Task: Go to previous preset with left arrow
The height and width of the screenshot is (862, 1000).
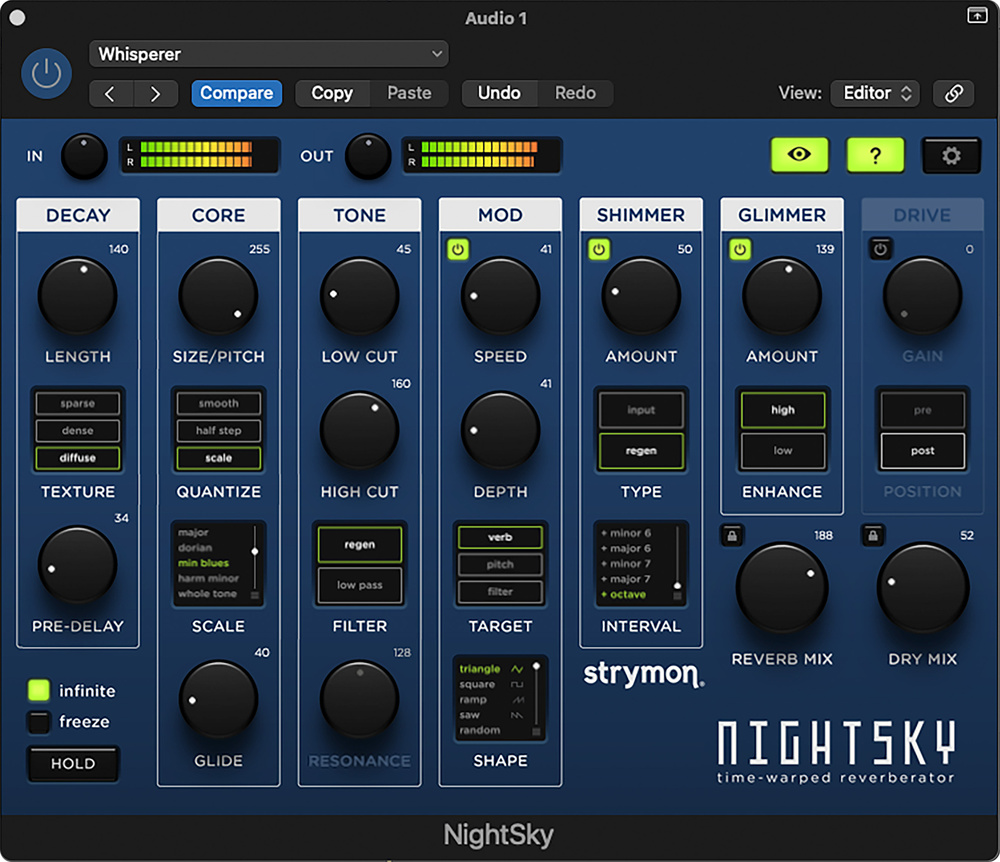Action: [x=111, y=93]
